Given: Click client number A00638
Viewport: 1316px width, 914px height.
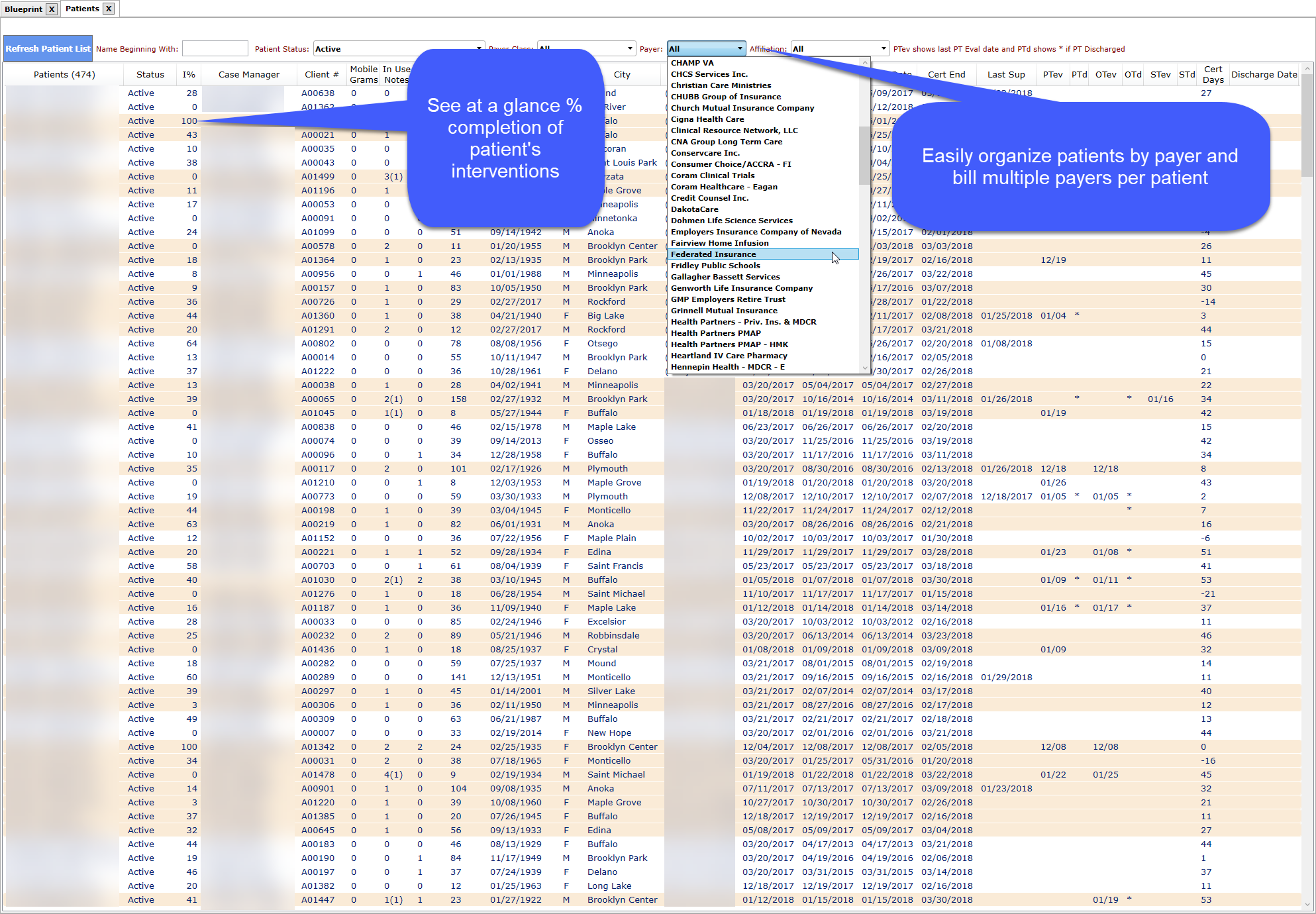Looking at the screenshot, I should [x=318, y=93].
